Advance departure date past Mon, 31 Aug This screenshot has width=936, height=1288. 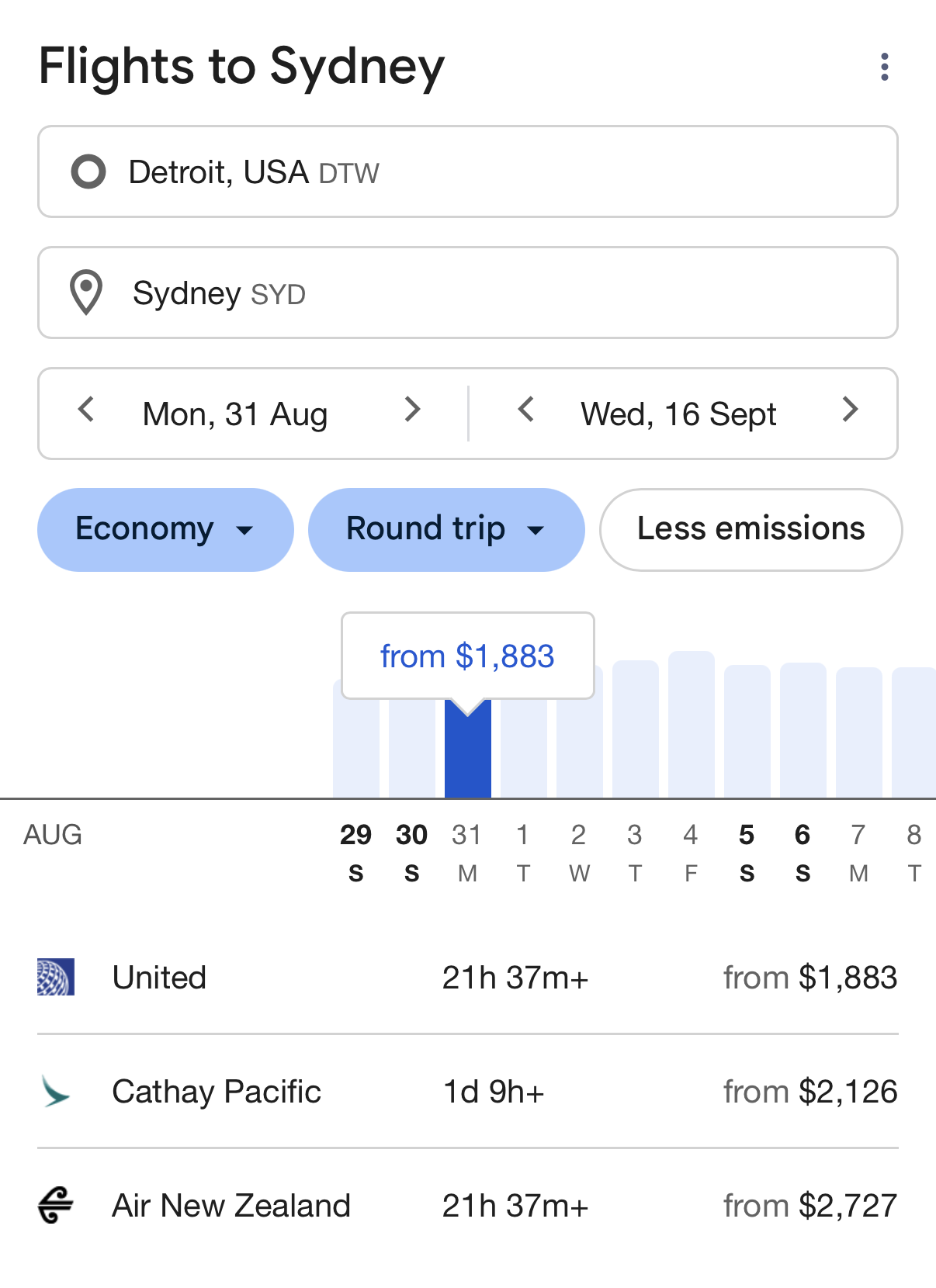pyautogui.click(x=413, y=410)
